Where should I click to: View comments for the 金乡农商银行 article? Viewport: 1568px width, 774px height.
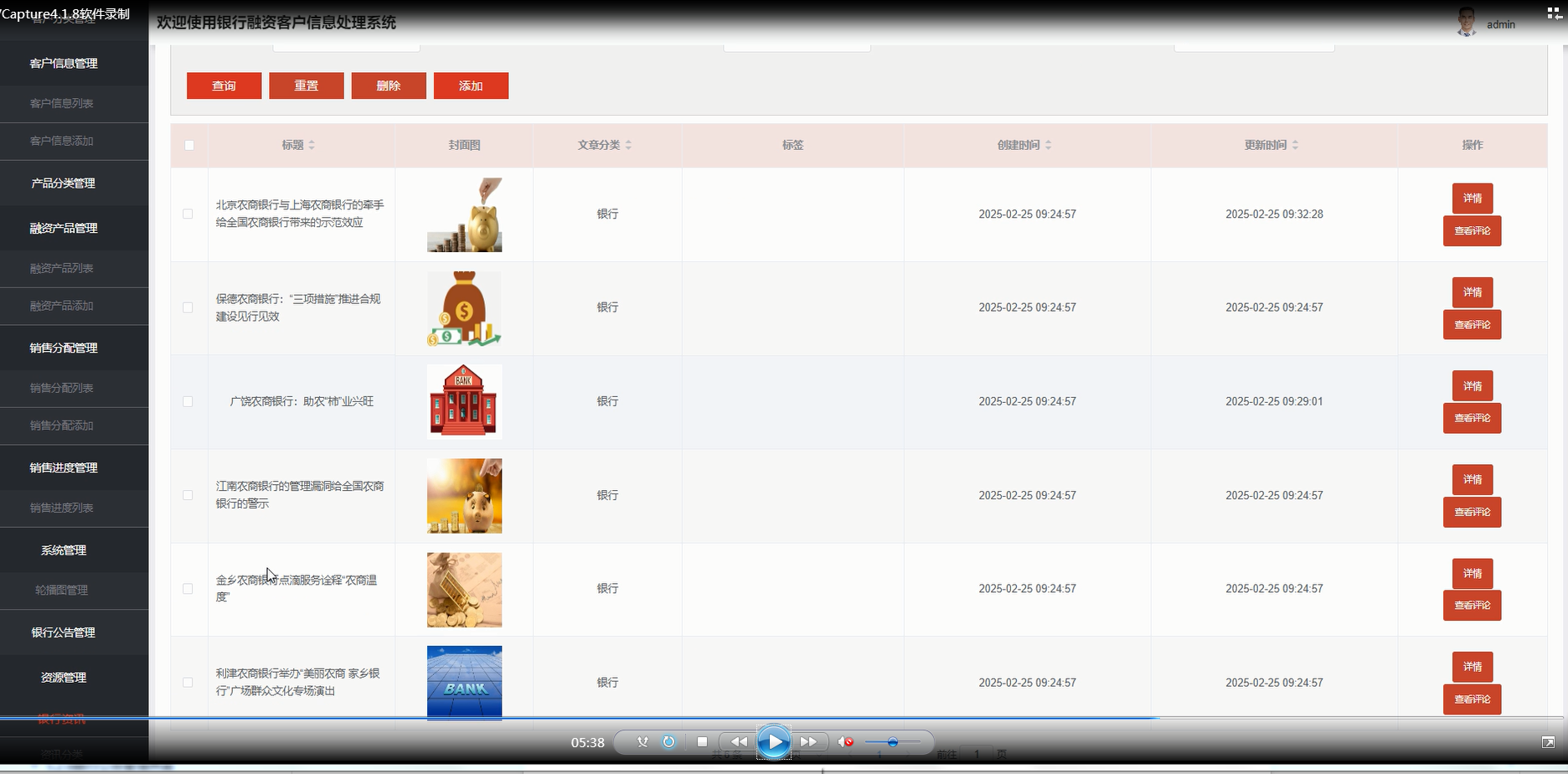pos(1473,605)
